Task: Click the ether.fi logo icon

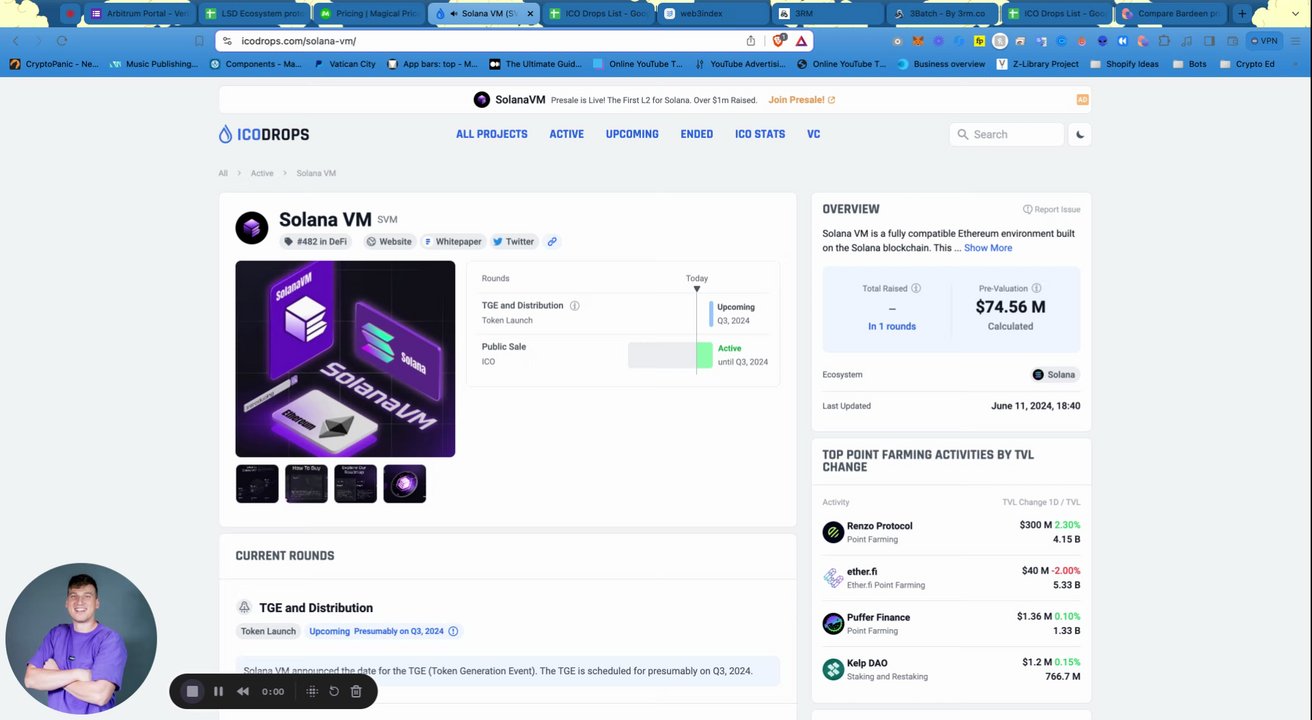Action: point(833,578)
